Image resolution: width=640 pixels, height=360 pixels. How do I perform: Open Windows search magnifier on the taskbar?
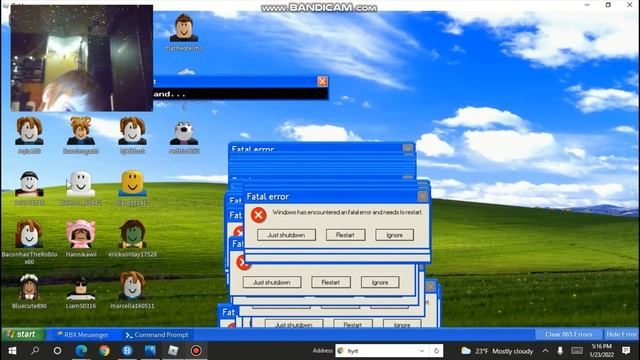[x=35, y=351]
